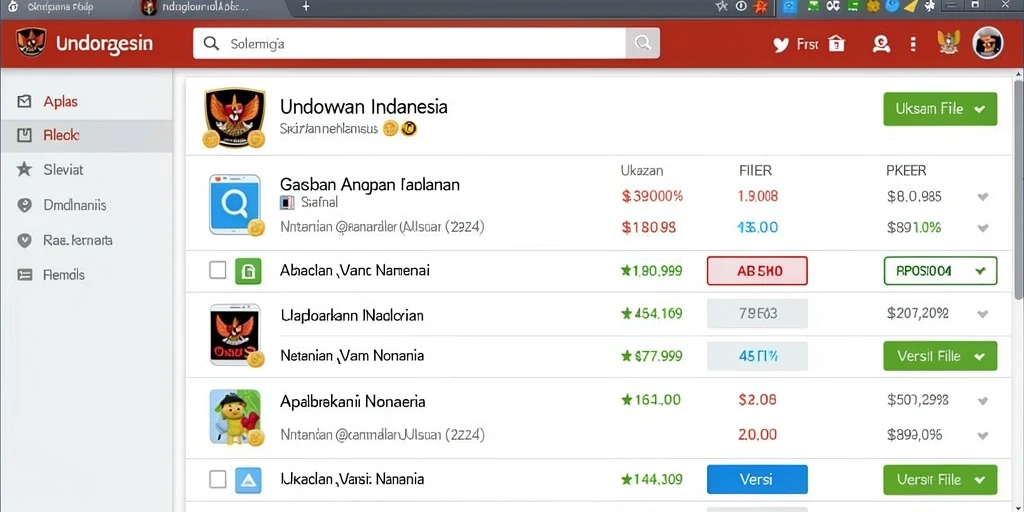The image size is (1024, 512).
Task: Tick the checkbox for Ukaclan Varsi Nanania
Action: (x=217, y=479)
